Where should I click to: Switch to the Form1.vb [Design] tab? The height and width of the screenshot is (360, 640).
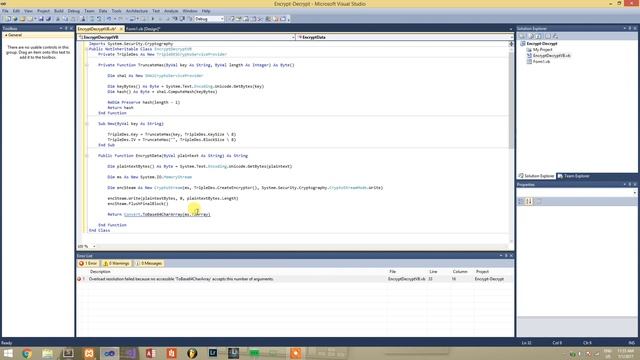(x=143, y=29)
